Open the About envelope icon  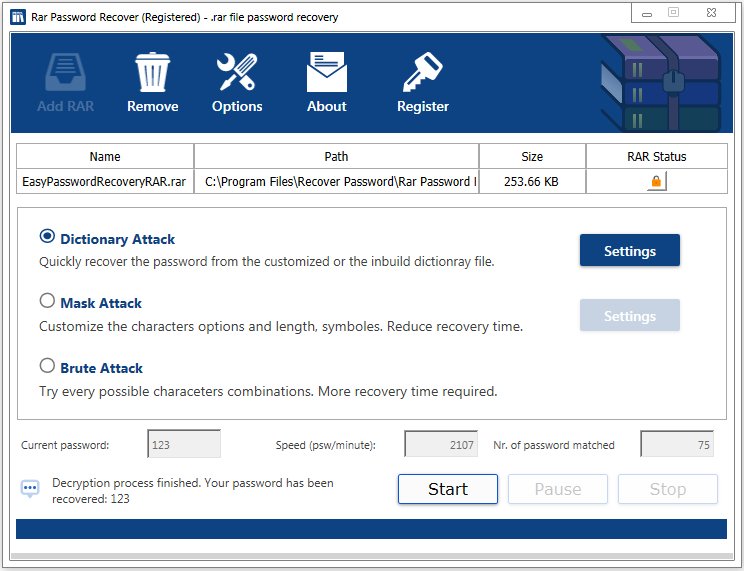coord(326,72)
